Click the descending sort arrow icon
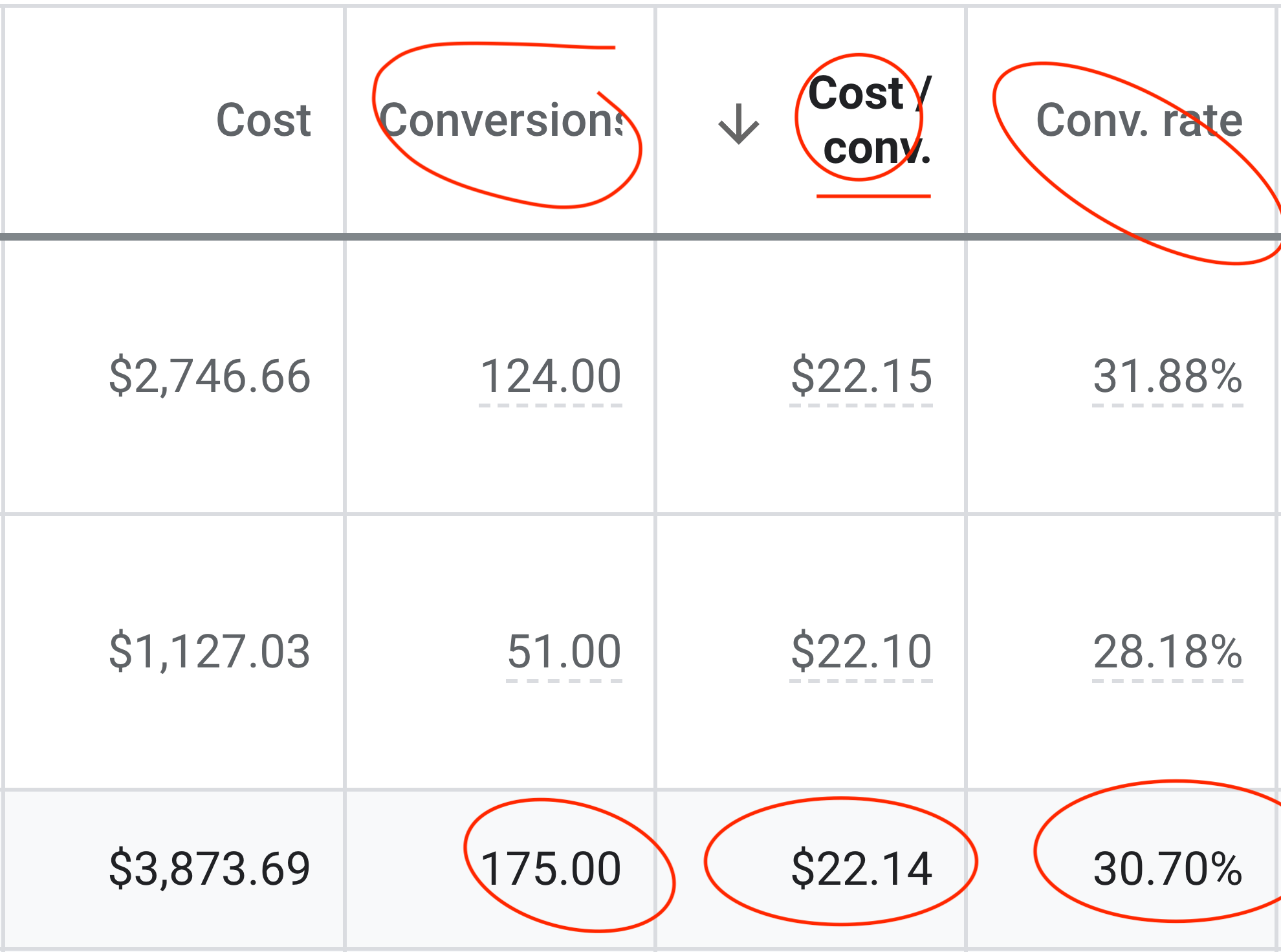The width and height of the screenshot is (1281, 952). [738, 124]
